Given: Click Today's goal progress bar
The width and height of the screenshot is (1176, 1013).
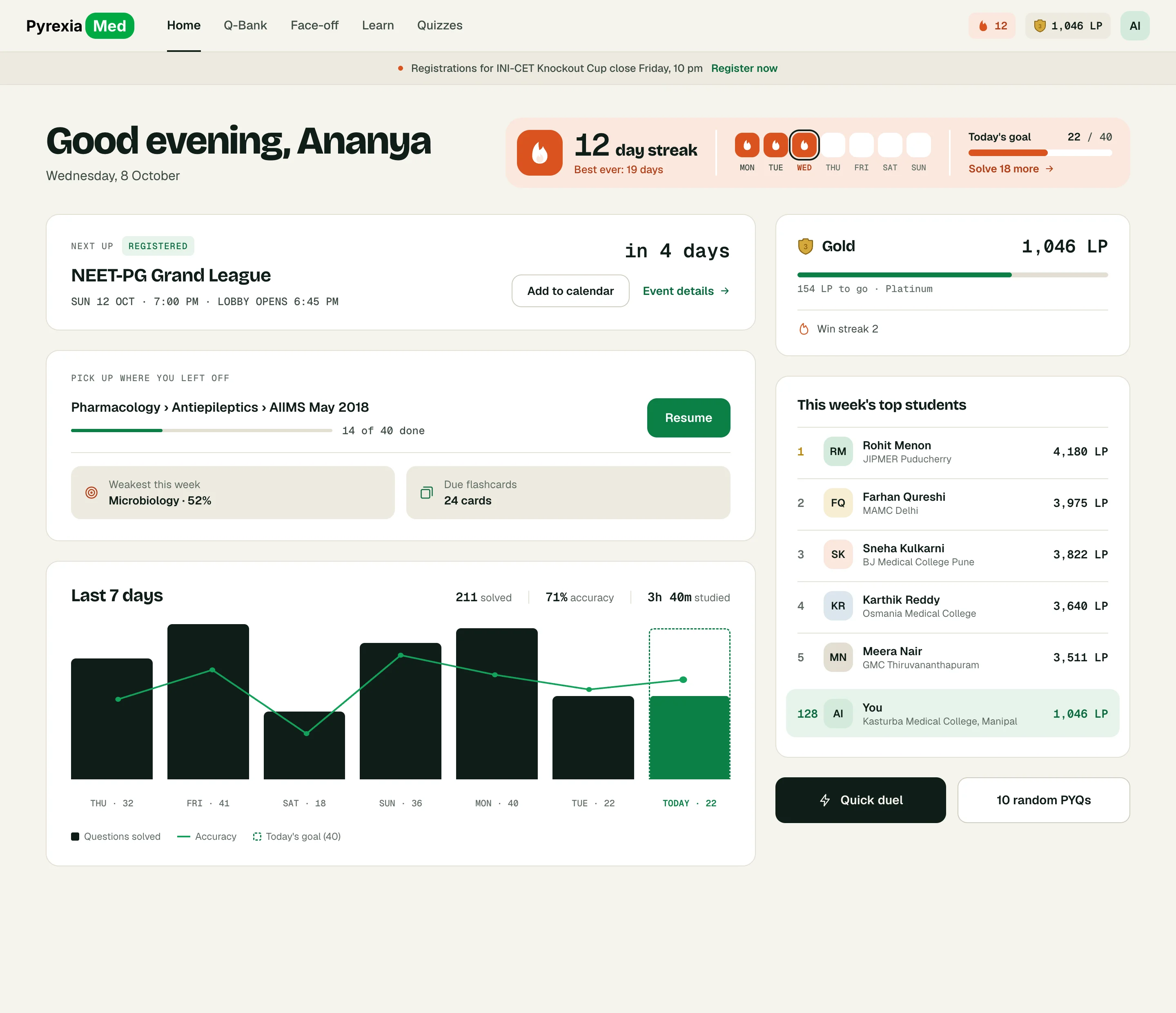Looking at the screenshot, I should coord(1040,153).
